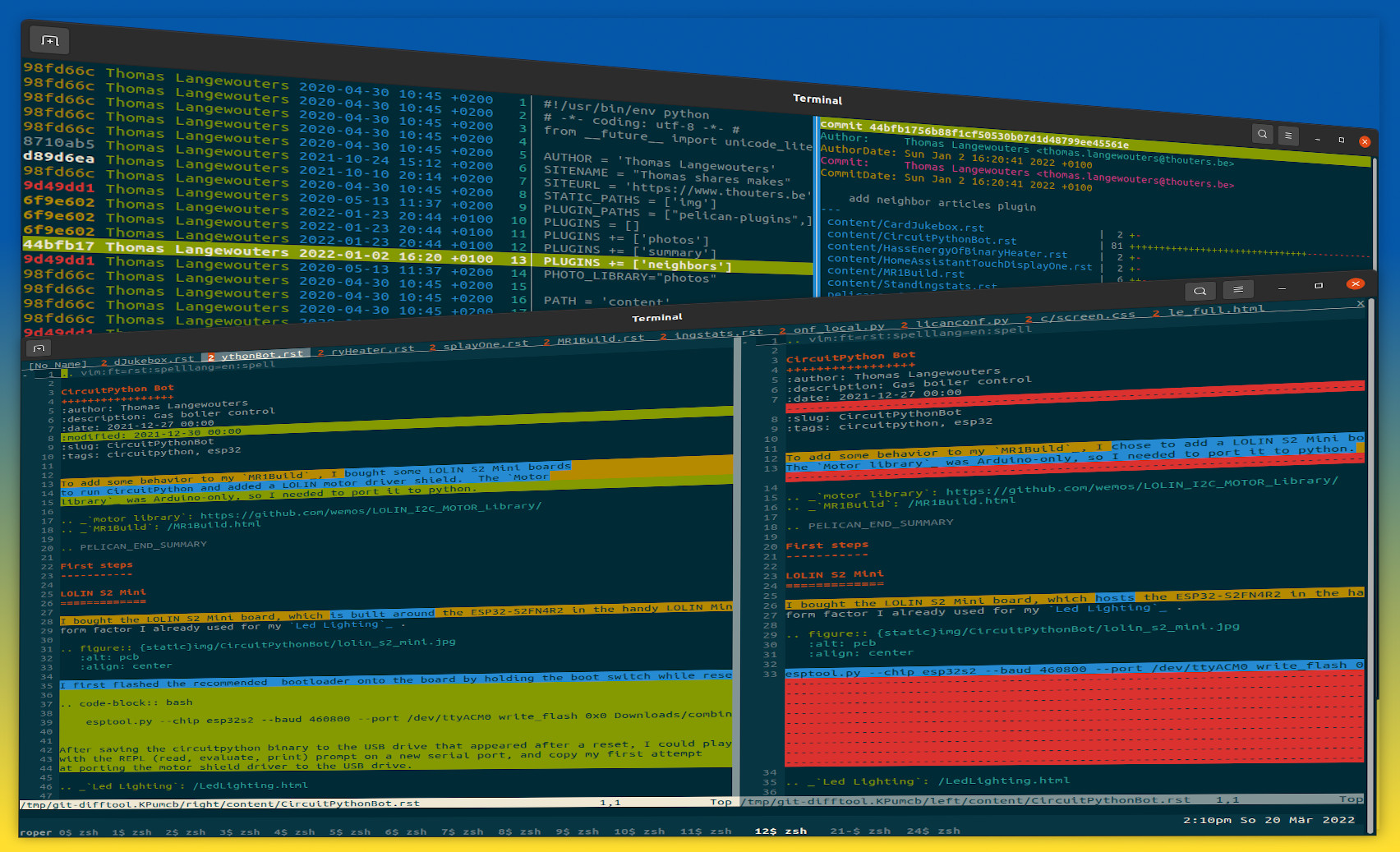Select the ythonBot.rst vim tab
The height and width of the screenshot is (852, 1400).
tap(256, 356)
